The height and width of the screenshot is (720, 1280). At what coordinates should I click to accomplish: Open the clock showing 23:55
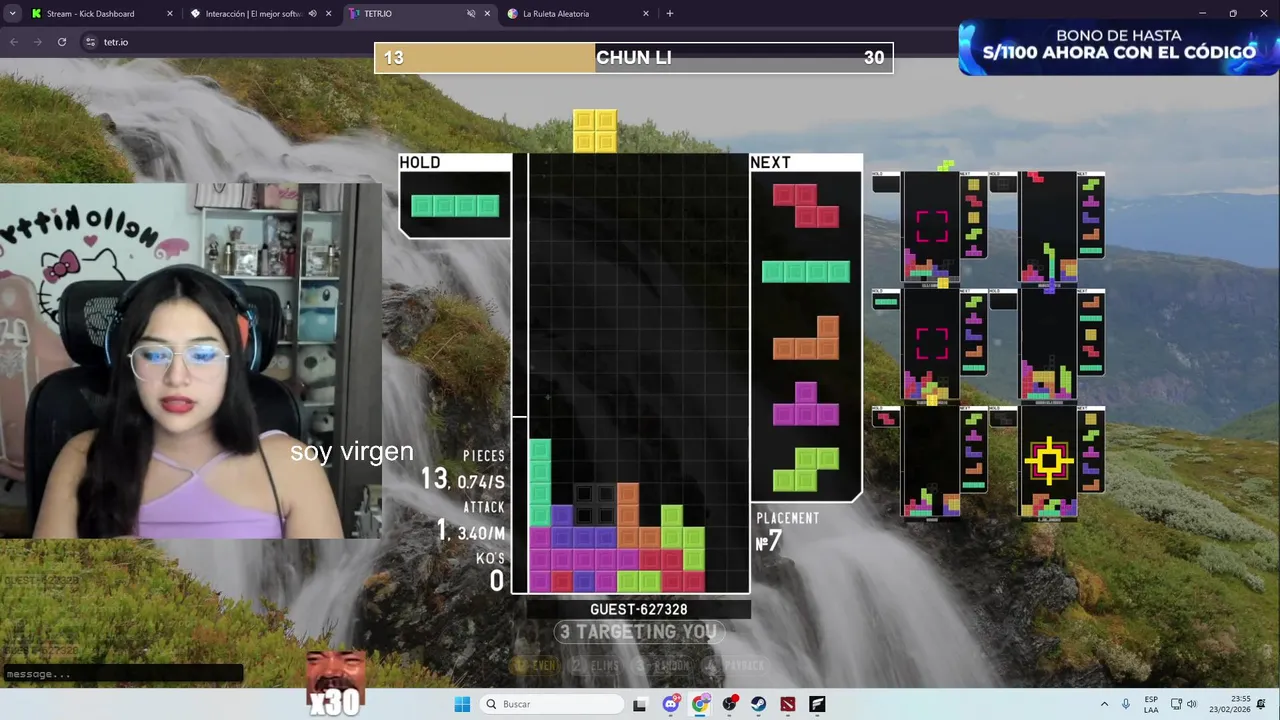(x=1229, y=704)
